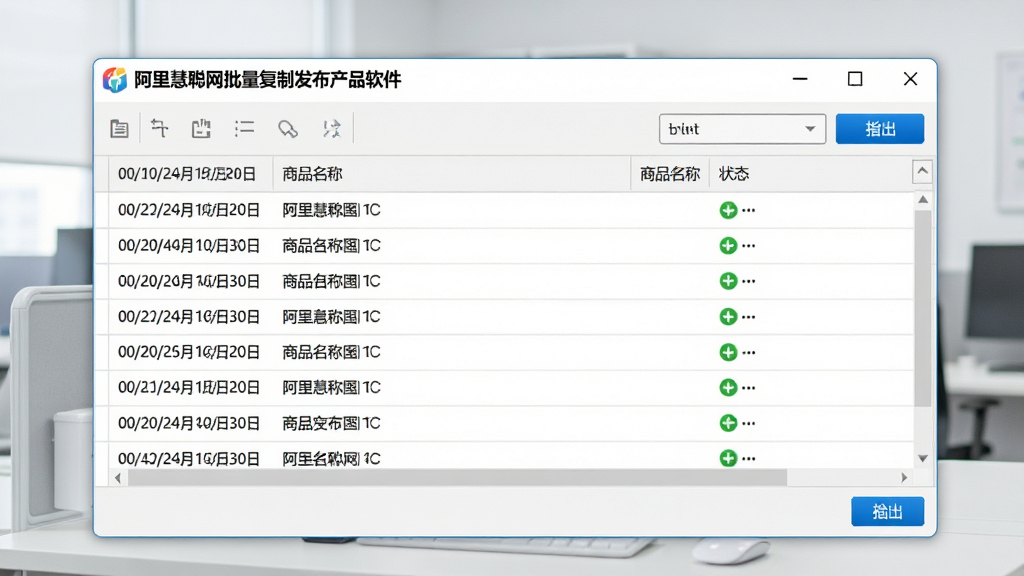Open ellipsis menu in 00/20/25 row

(x=749, y=352)
